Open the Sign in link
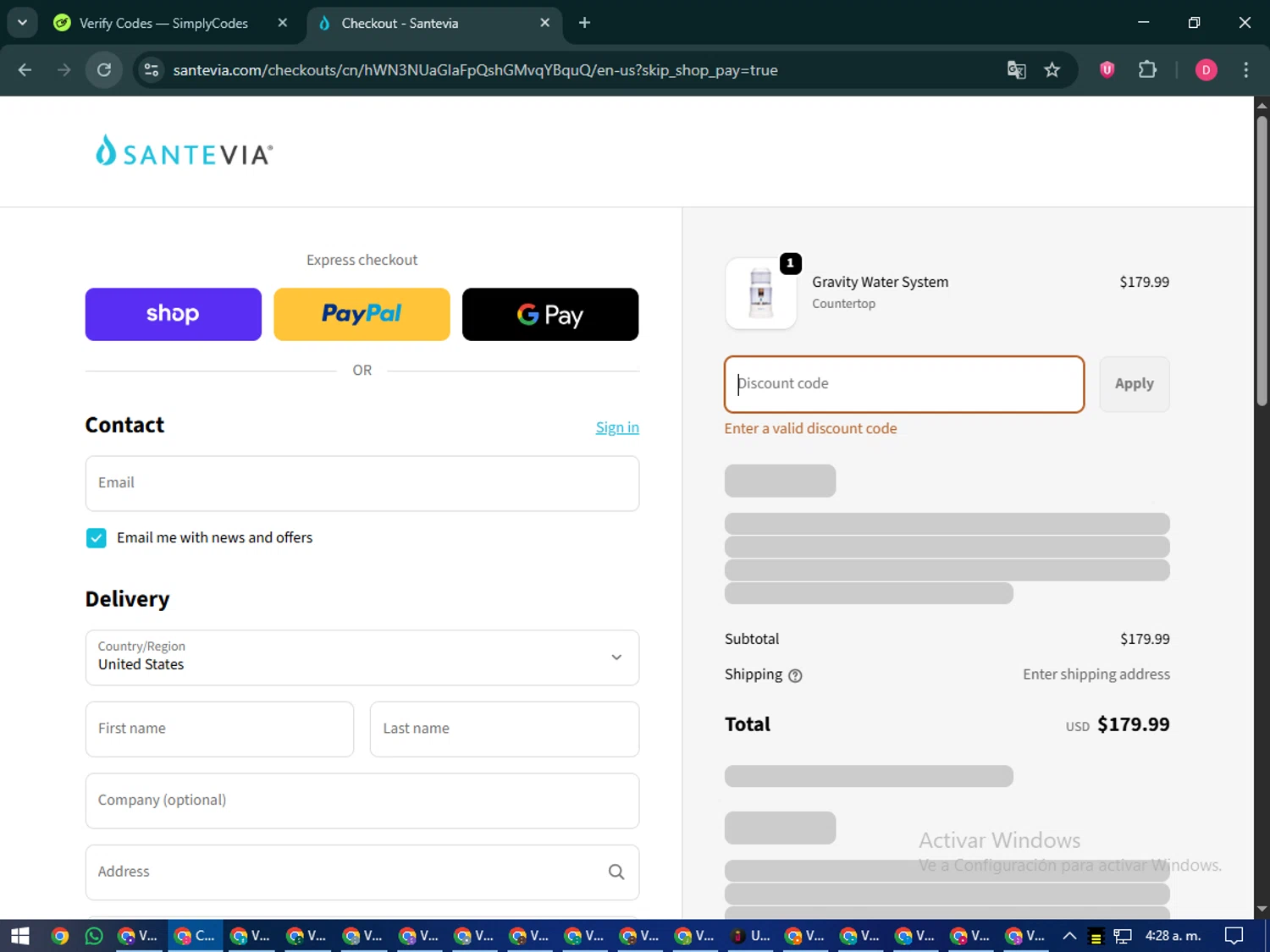Viewport: 1270px width, 952px height. 617,427
